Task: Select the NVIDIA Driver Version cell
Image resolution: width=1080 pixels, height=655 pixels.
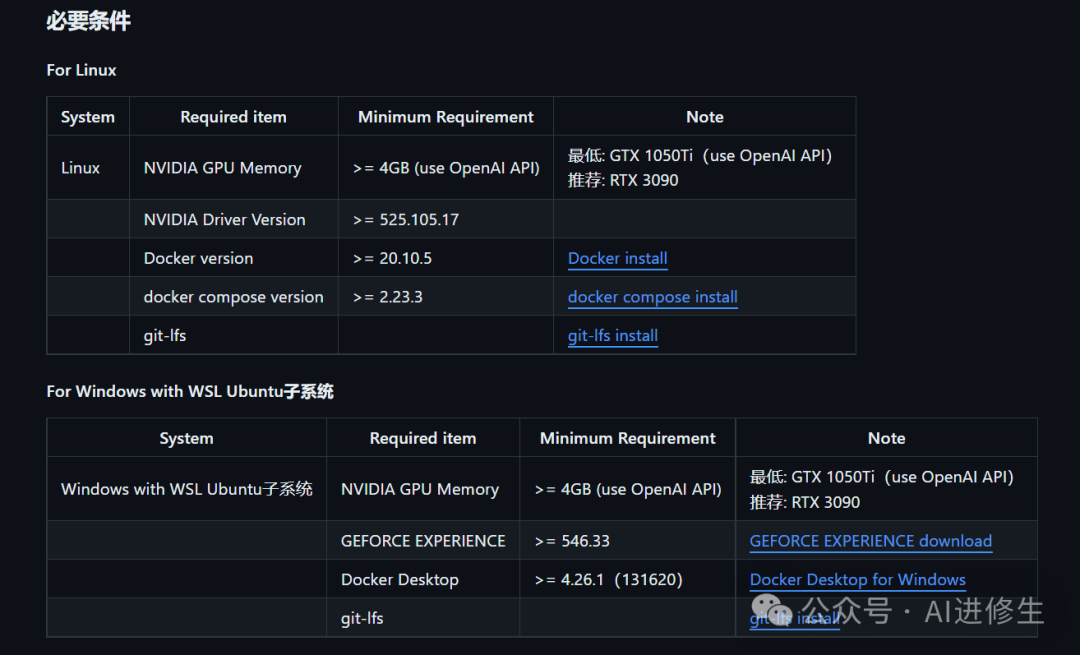Action: pos(224,220)
